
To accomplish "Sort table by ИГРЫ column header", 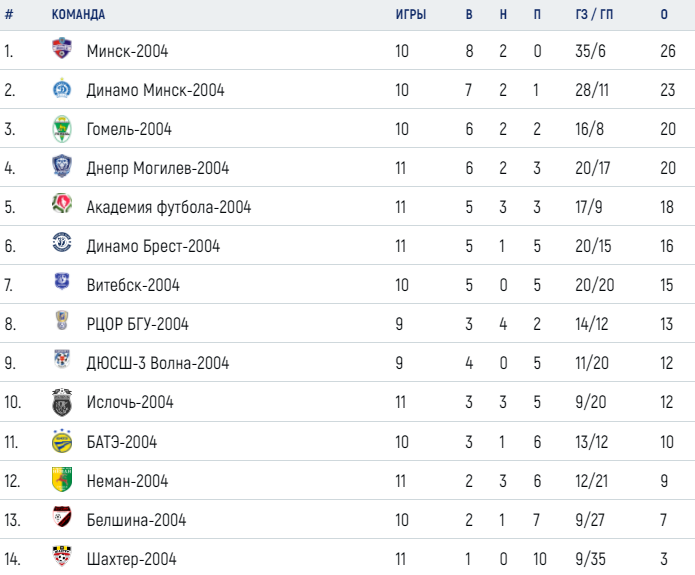I will 411,15.
